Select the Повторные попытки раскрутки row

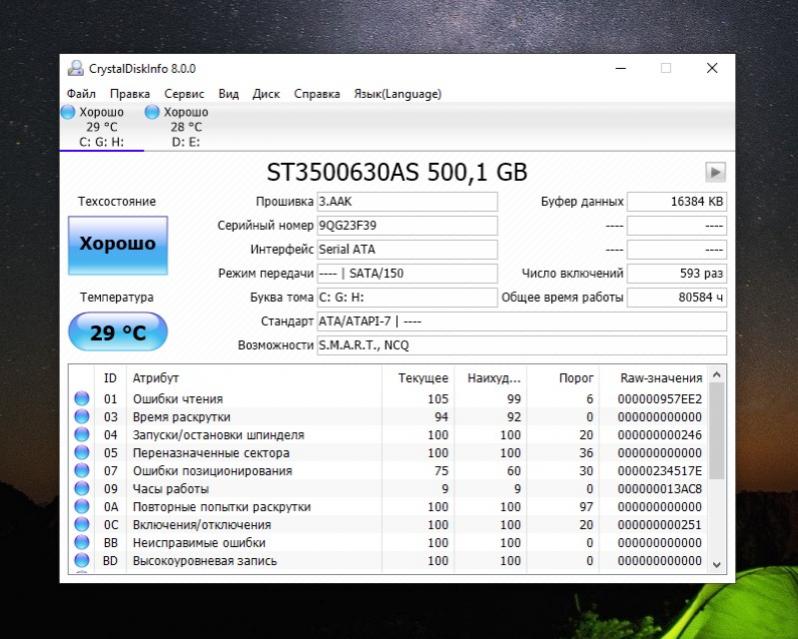pos(389,506)
